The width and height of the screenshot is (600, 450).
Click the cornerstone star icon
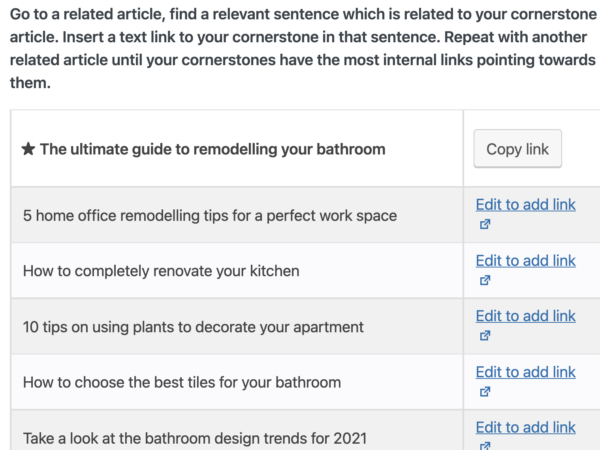pos(28,149)
